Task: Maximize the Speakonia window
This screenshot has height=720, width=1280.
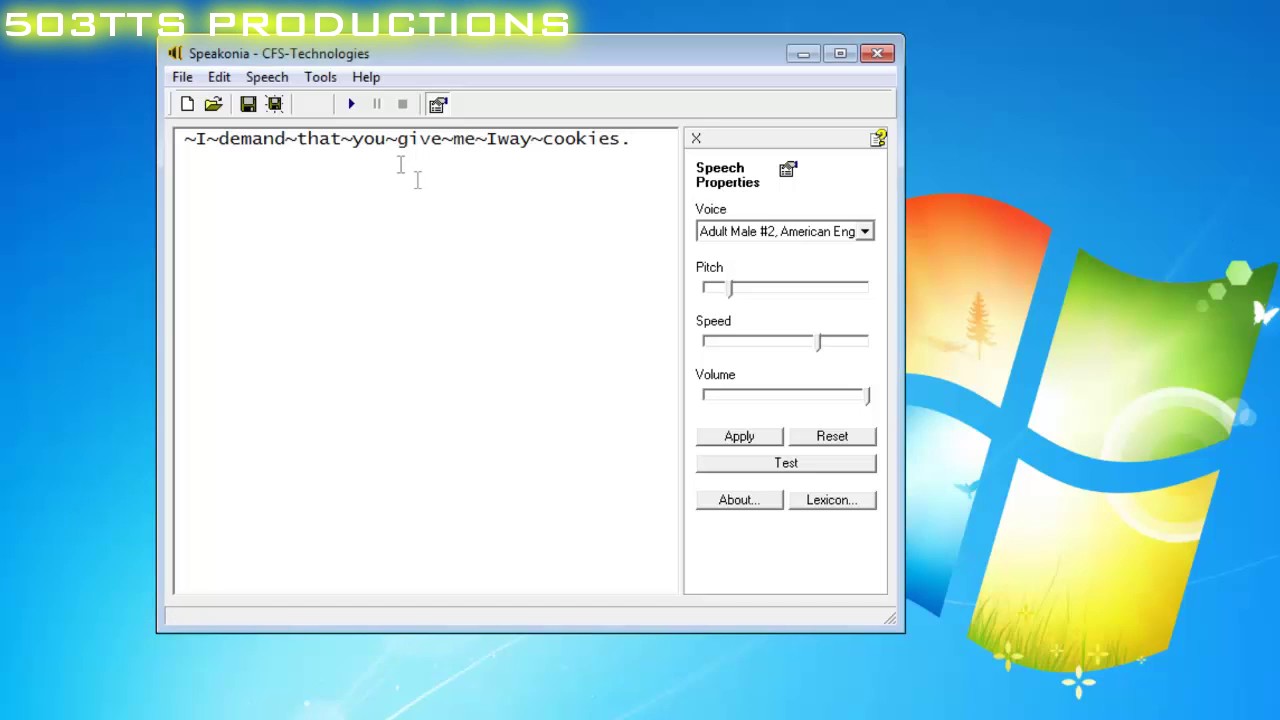Action: pyautogui.click(x=840, y=53)
